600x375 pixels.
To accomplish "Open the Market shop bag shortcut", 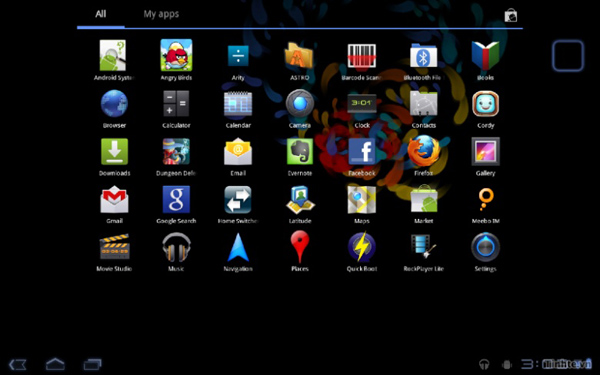I will (x=510, y=15).
